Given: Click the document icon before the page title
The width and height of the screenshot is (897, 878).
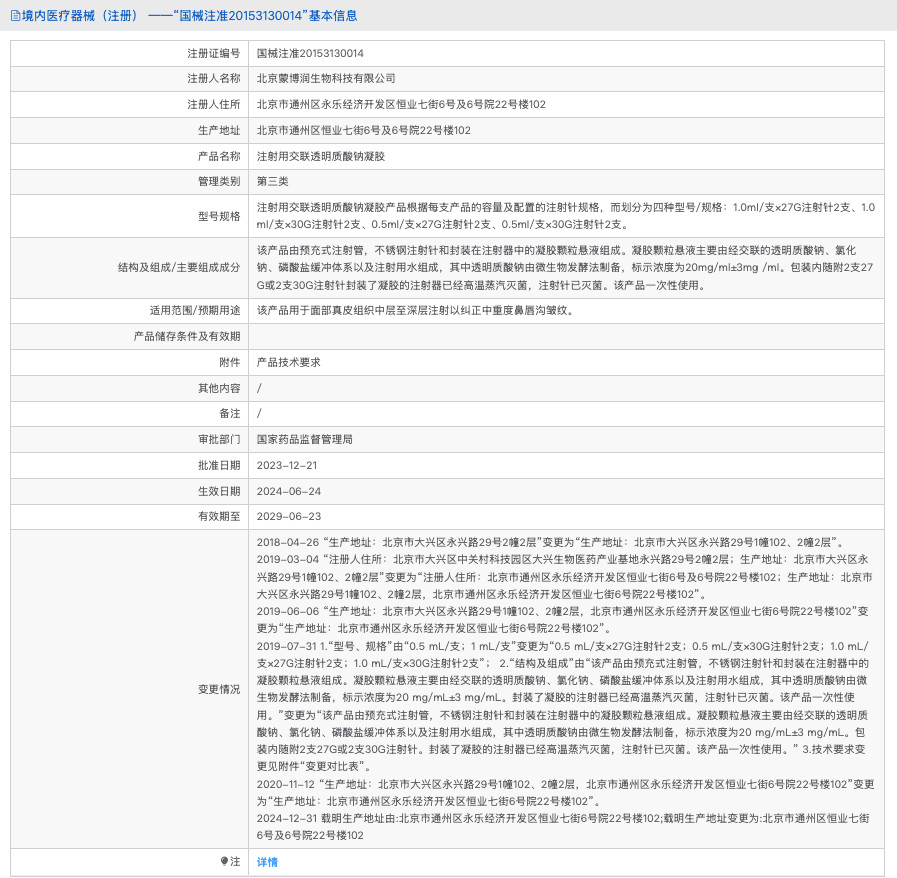Looking at the screenshot, I should [14, 16].
